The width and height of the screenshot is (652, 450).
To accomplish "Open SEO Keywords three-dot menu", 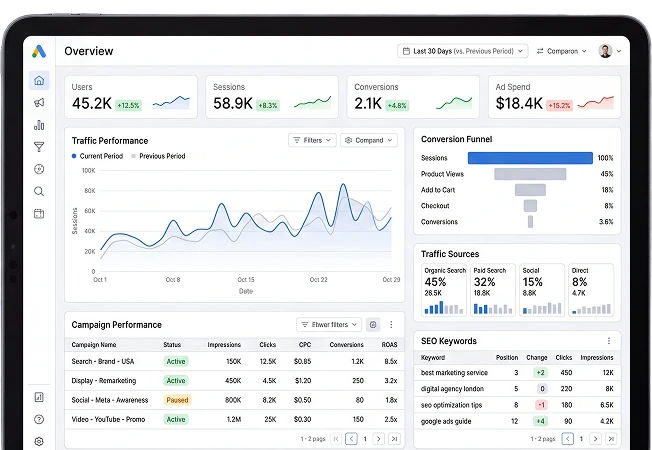I will (x=609, y=341).
